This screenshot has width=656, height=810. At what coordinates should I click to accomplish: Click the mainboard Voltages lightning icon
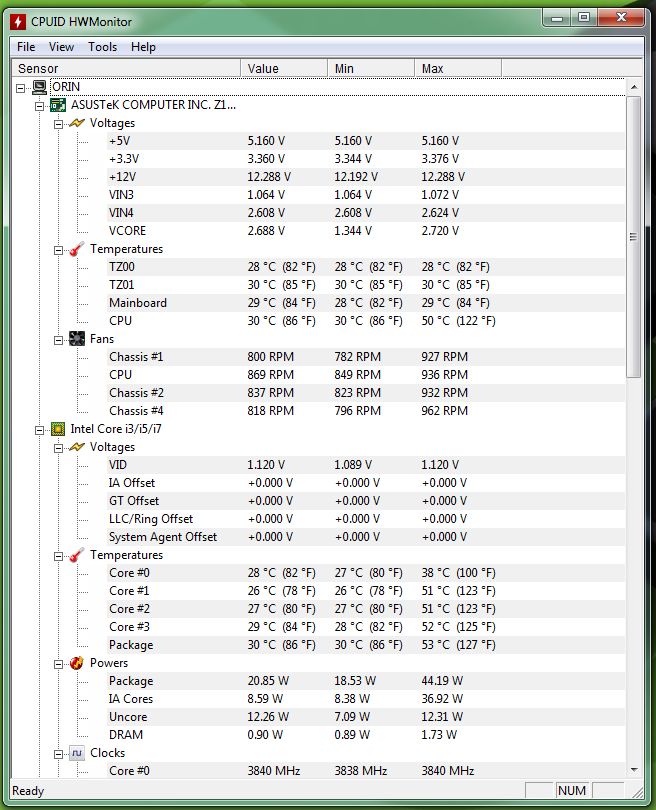(76, 123)
